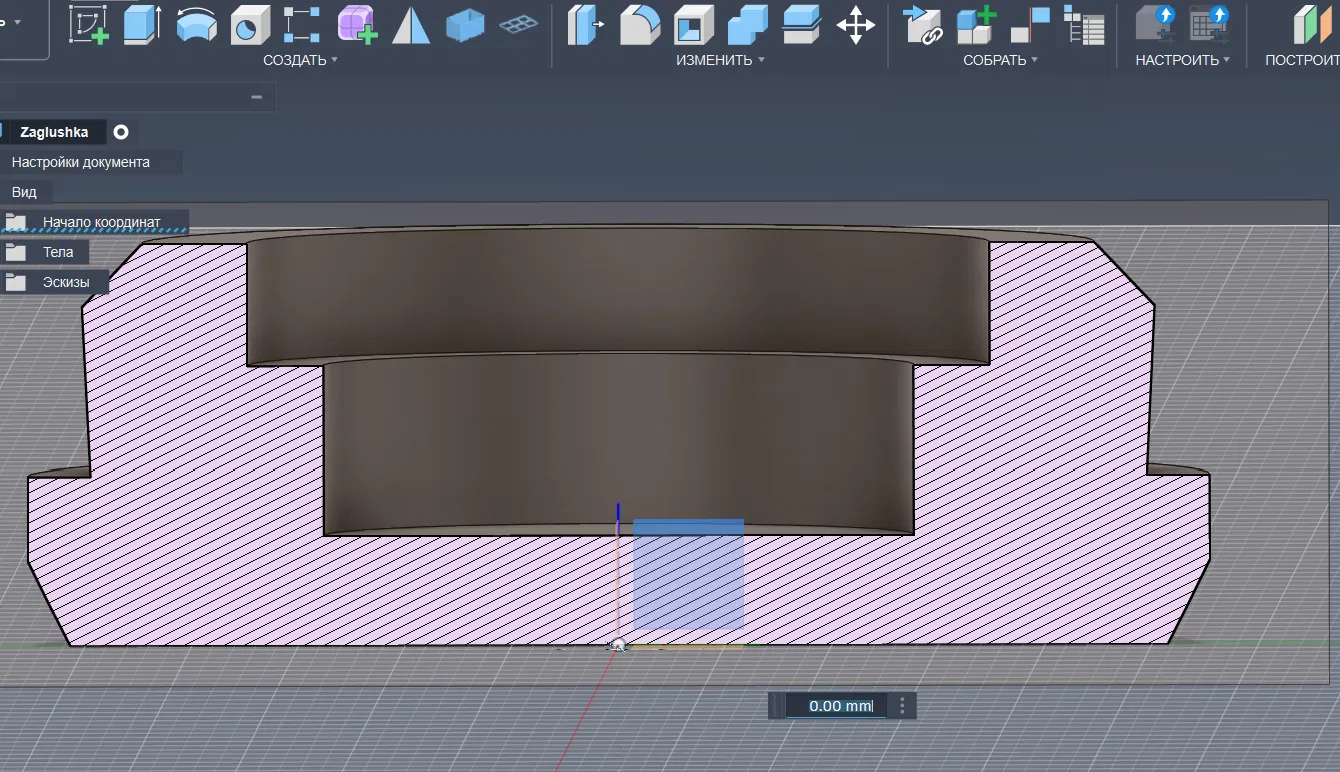The image size is (1340, 772).
Task: Open the options menu beside the distance field
Action: (902, 706)
